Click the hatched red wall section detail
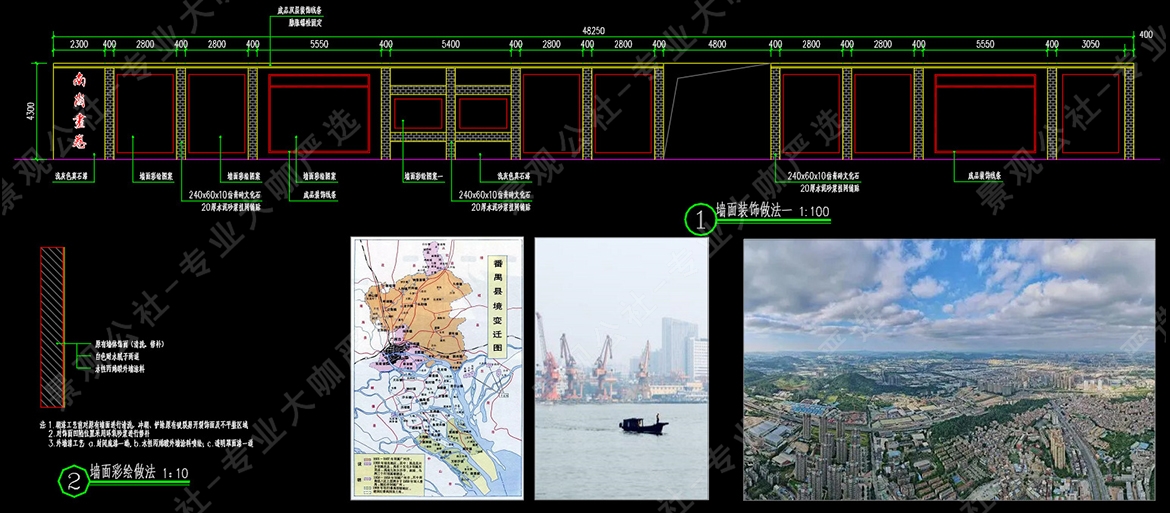The width and height of the screenshot is (1170, 513). pyautogui.click(x=51, y=327)
